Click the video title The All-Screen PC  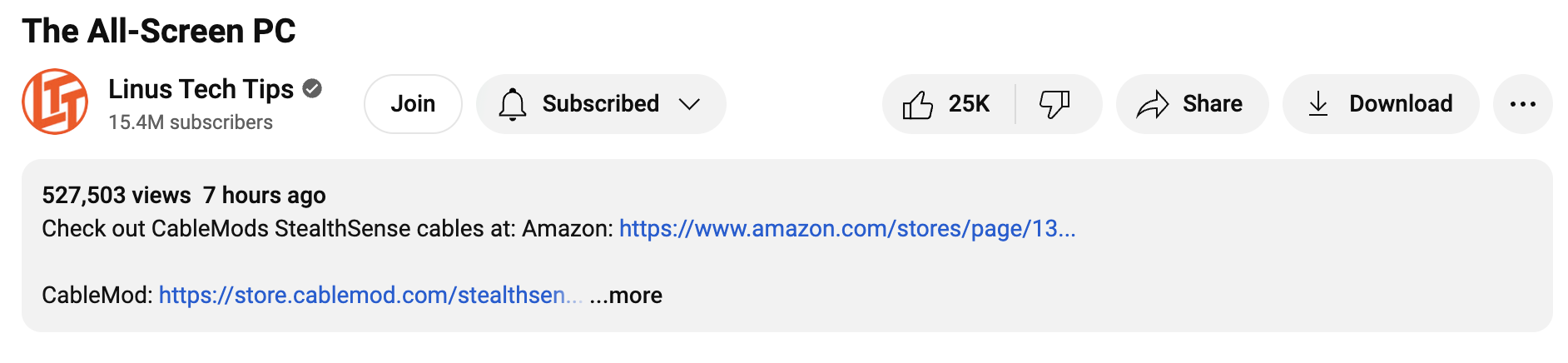pos(159,32)
